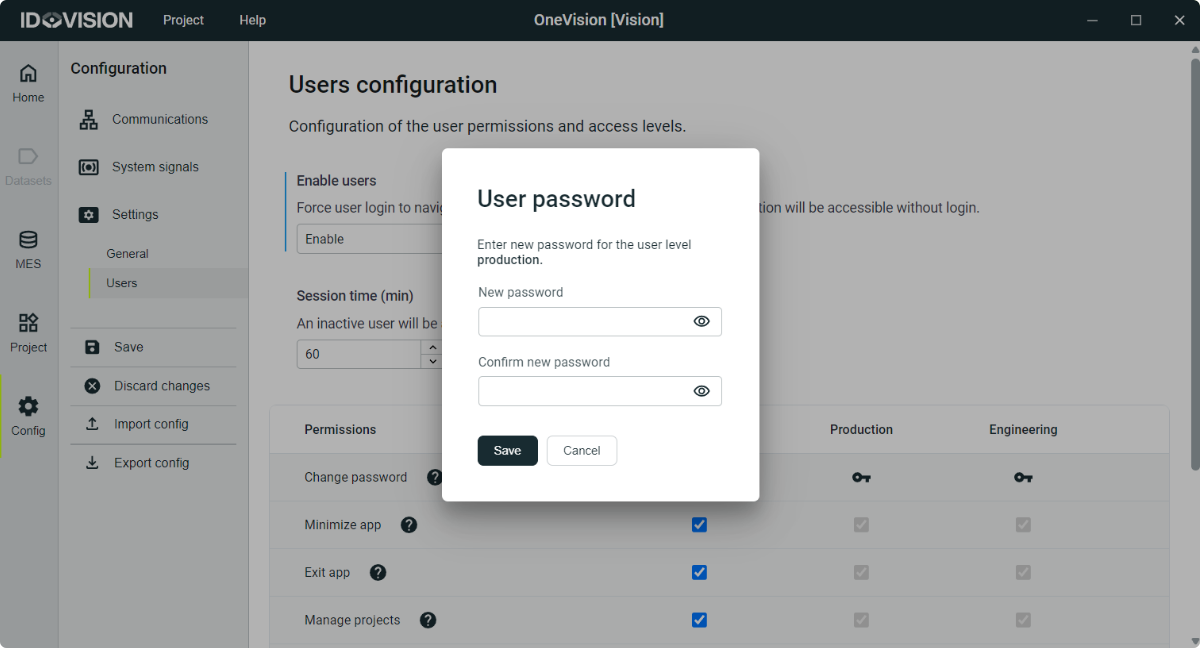Click the Home sidebar icon
Viewport: 1200px width, 648px height.
[x=28, y=80]
